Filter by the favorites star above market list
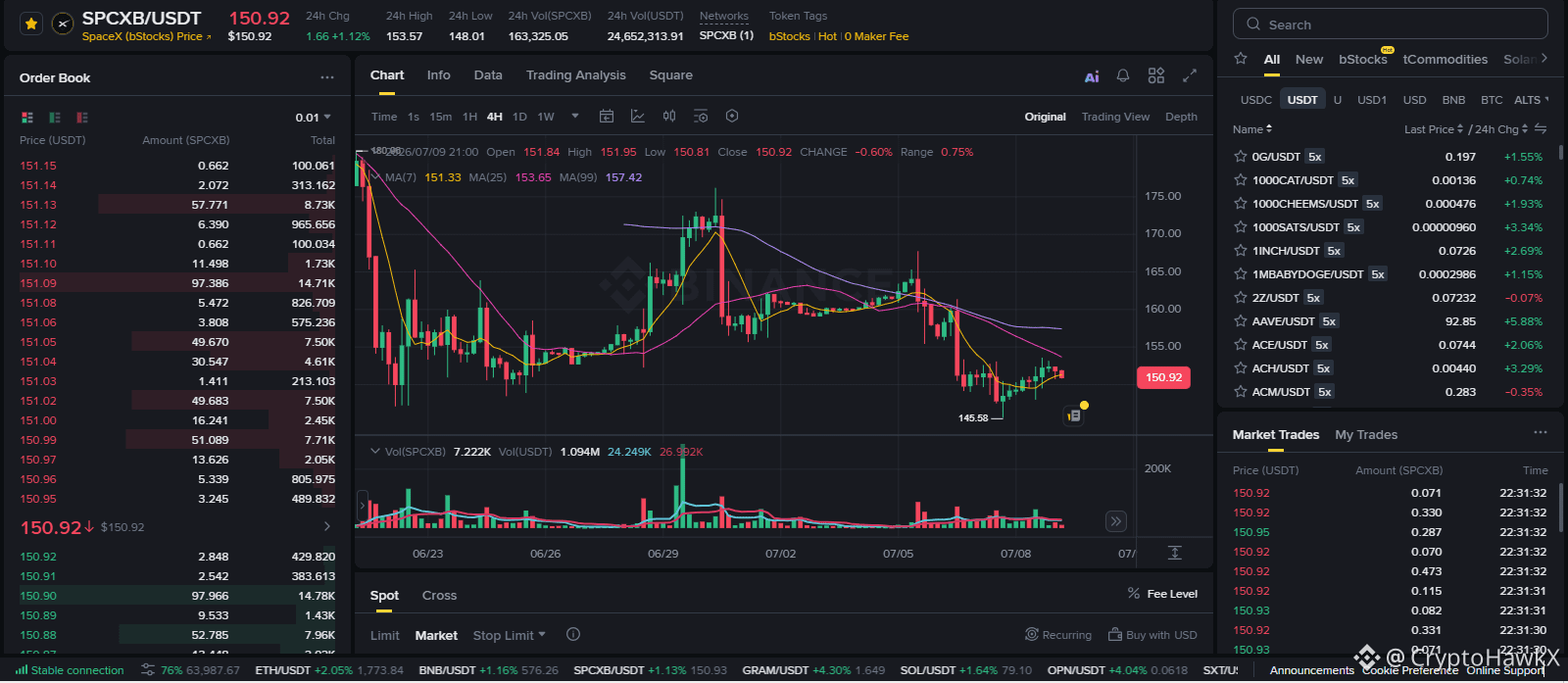 click(1241, 59)
